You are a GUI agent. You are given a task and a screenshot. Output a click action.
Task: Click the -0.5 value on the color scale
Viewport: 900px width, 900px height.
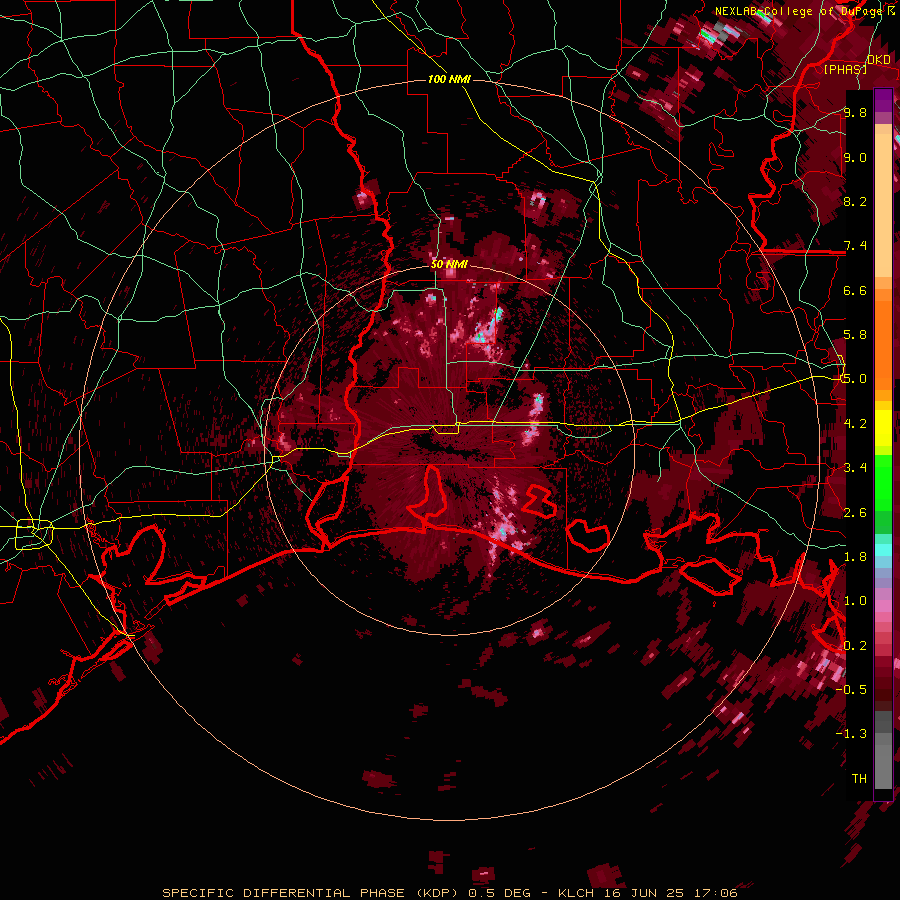click(x=851, y=689)
